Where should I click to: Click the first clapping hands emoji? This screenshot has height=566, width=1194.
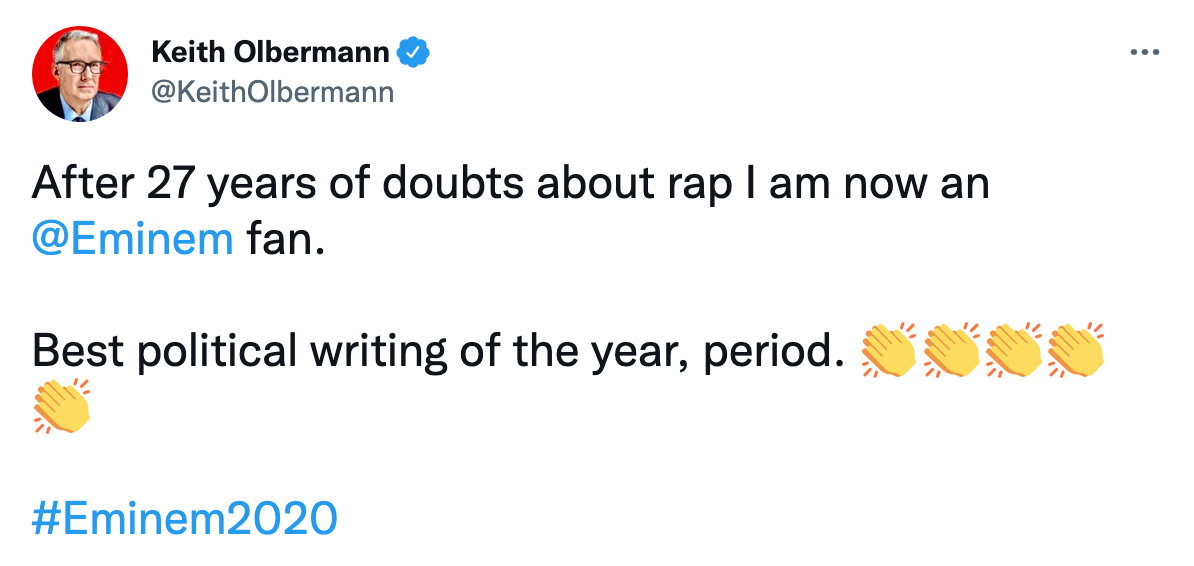point(888,350)
